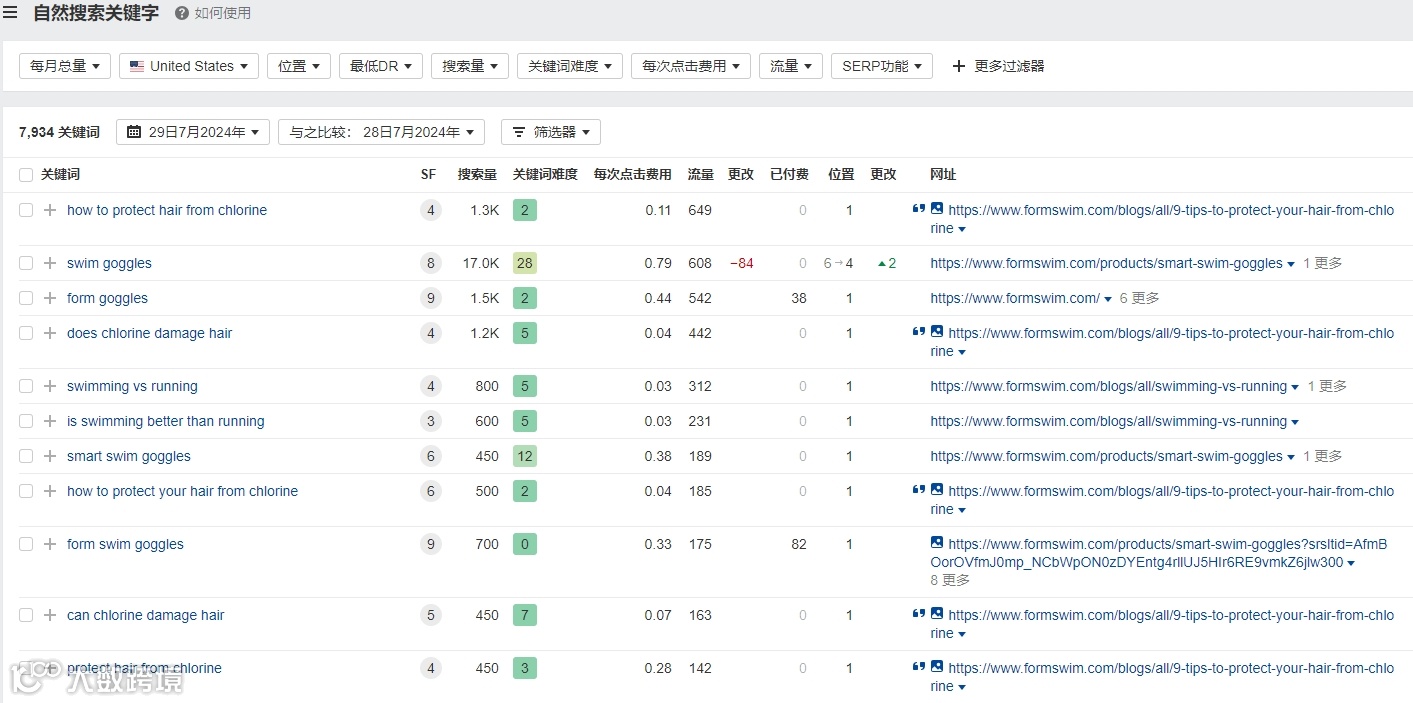Click SF badge 9 for 'form goggles'
This screenshot has width=1413, height=703.
[431, 299]
